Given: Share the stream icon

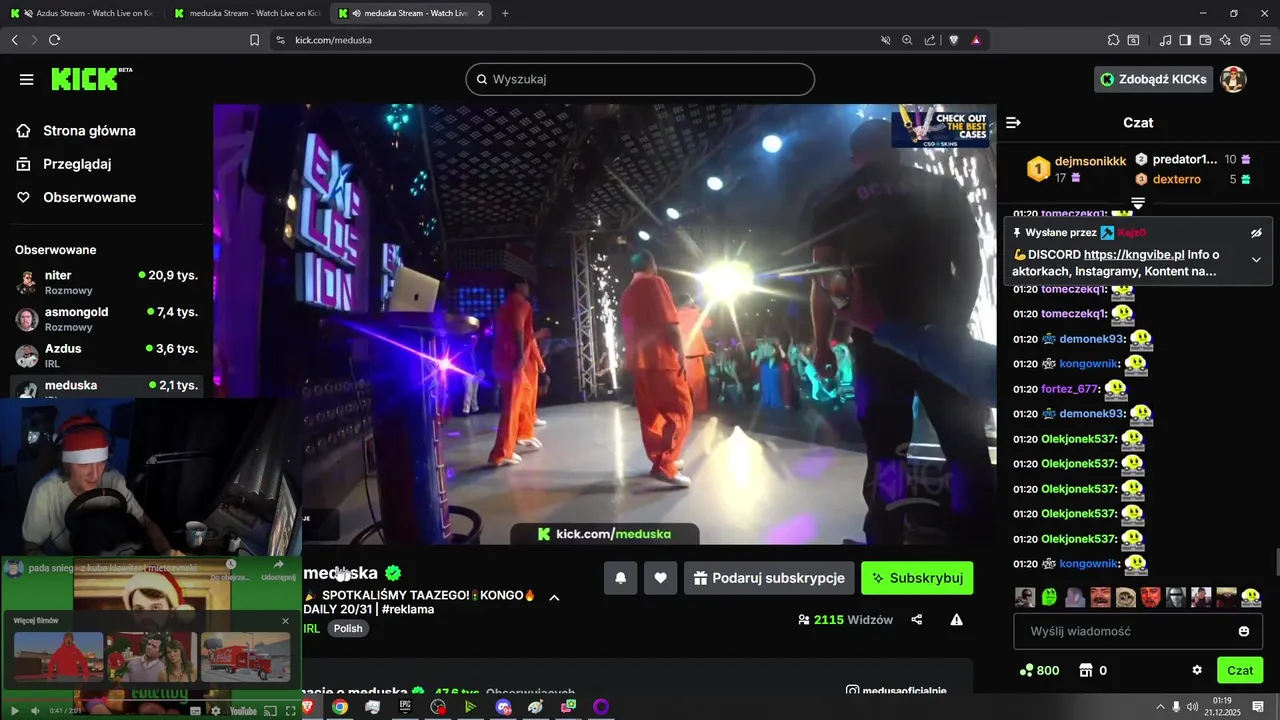Looking at the screenshot, I should [x=917, y=620].
